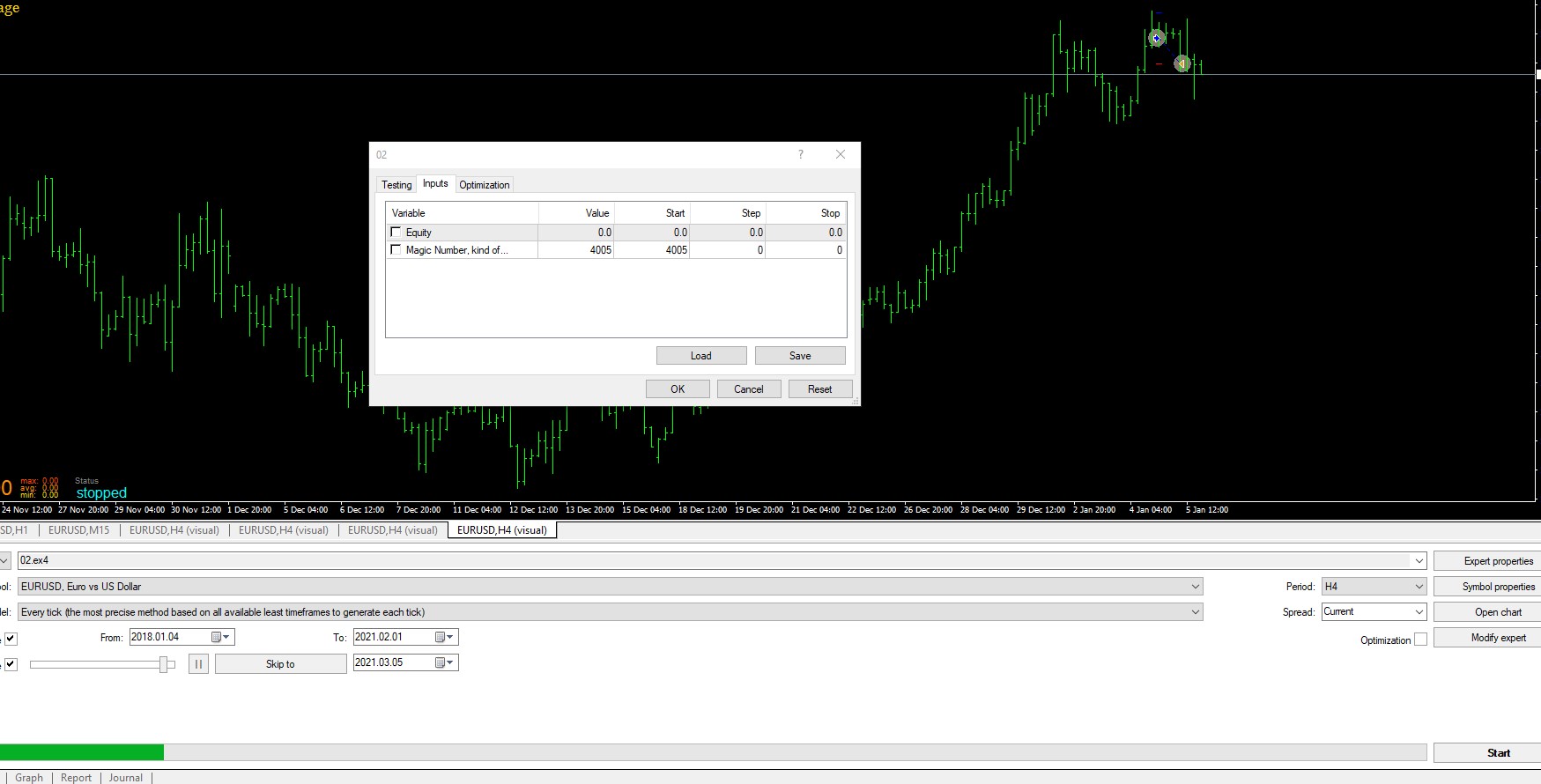The height and width of the screenshot is (784, 1541).
Task: Expand the Symbol dropdown showing EURUSD, Euro vs US Dollar
Action: 1196,587
